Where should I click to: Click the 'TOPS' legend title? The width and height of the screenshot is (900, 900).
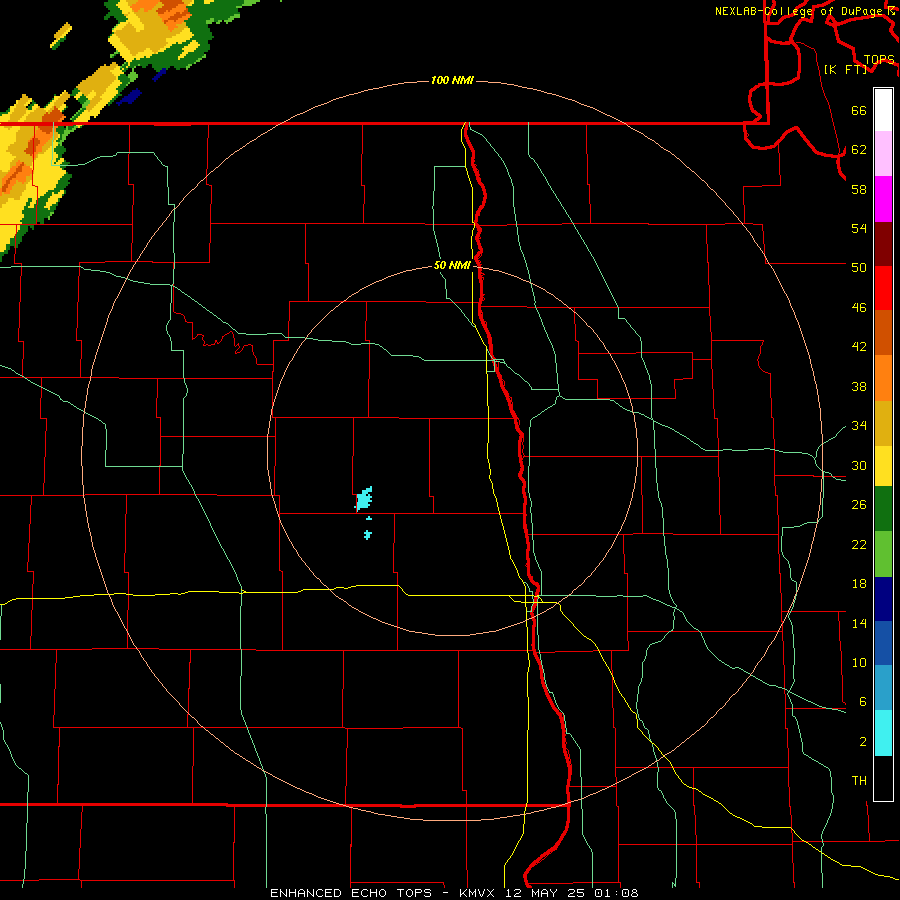[x=879, y=59]
